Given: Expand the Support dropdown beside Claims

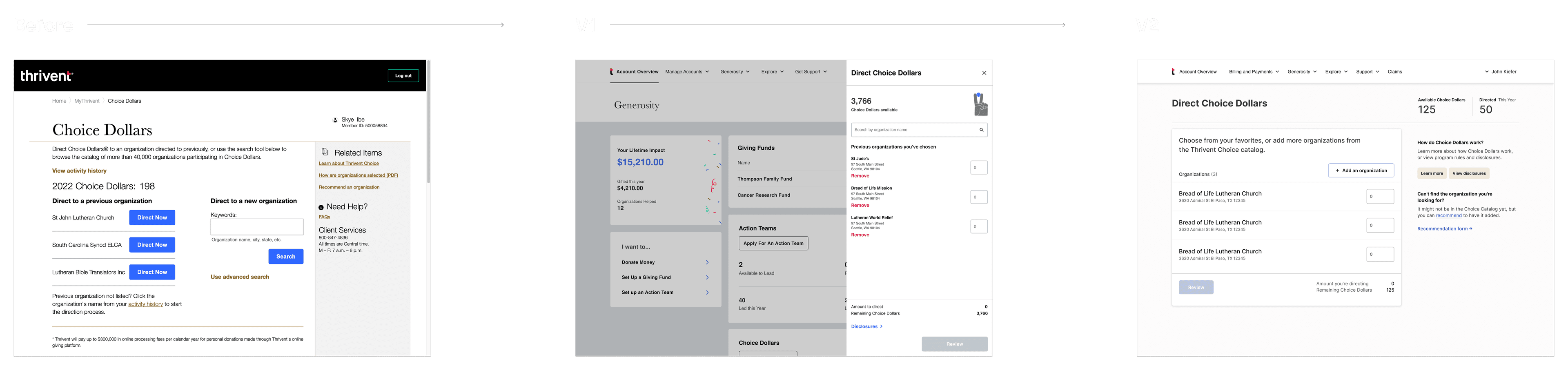Looking at the screenshot, I should pos(1368,72).
